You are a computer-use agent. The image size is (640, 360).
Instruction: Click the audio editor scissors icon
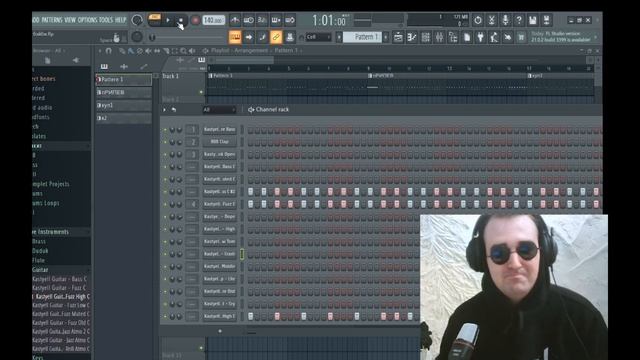[x=491, y=20]
